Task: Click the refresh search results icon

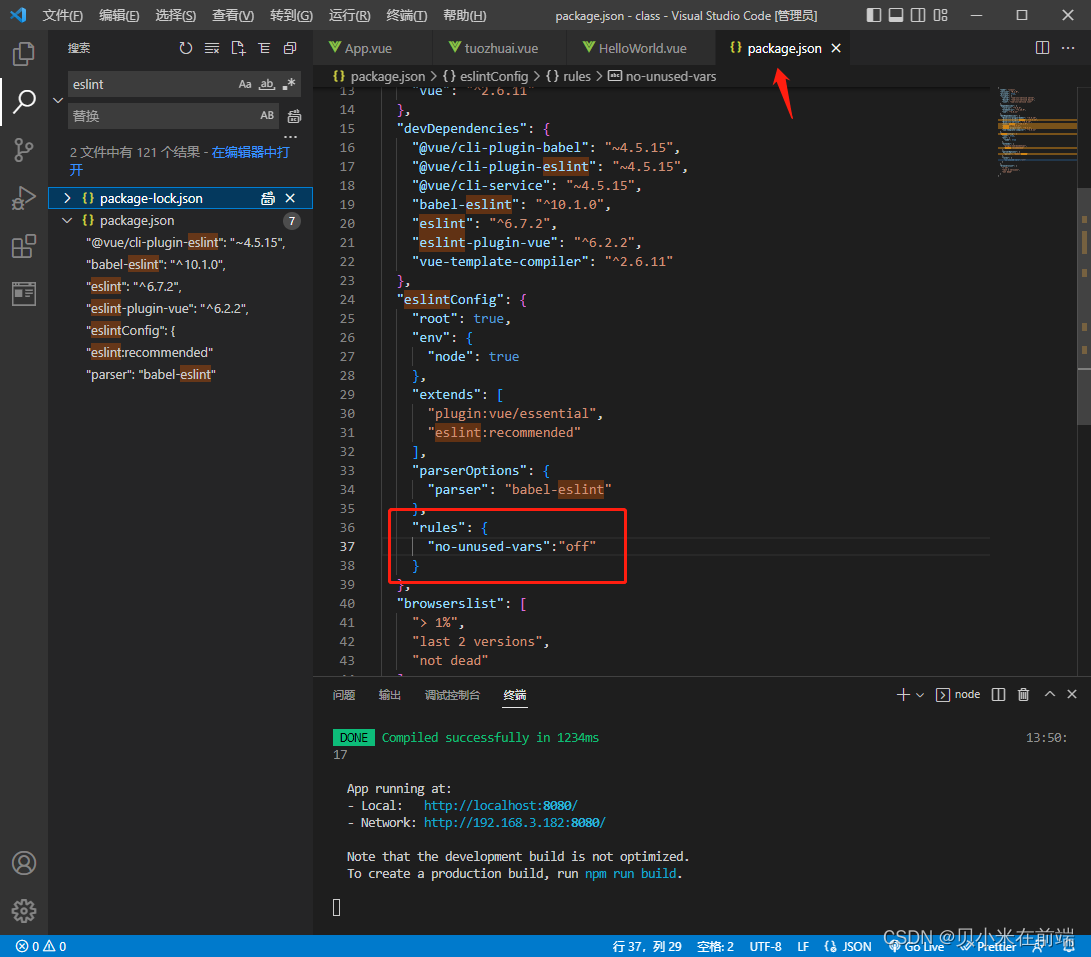Action: [186, 47]
